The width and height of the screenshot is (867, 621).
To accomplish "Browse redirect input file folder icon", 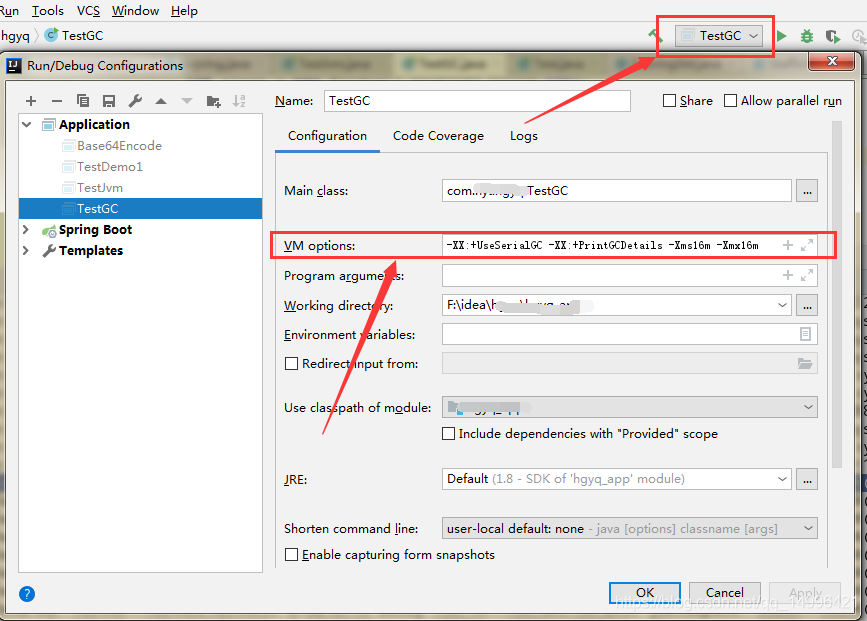I will pos(805,364).
